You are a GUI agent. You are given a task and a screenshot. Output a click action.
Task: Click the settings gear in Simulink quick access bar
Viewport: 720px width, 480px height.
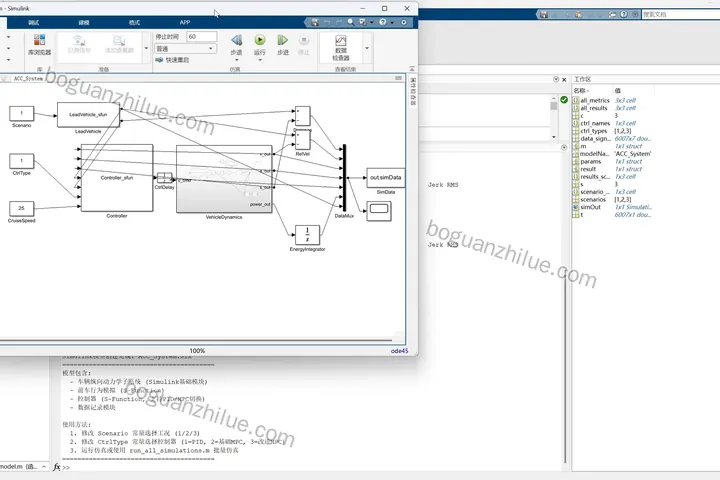(x=404, y=22)
